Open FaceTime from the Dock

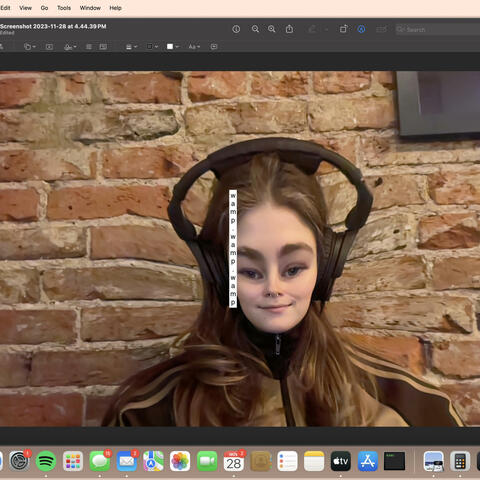(x=207, y=461)
